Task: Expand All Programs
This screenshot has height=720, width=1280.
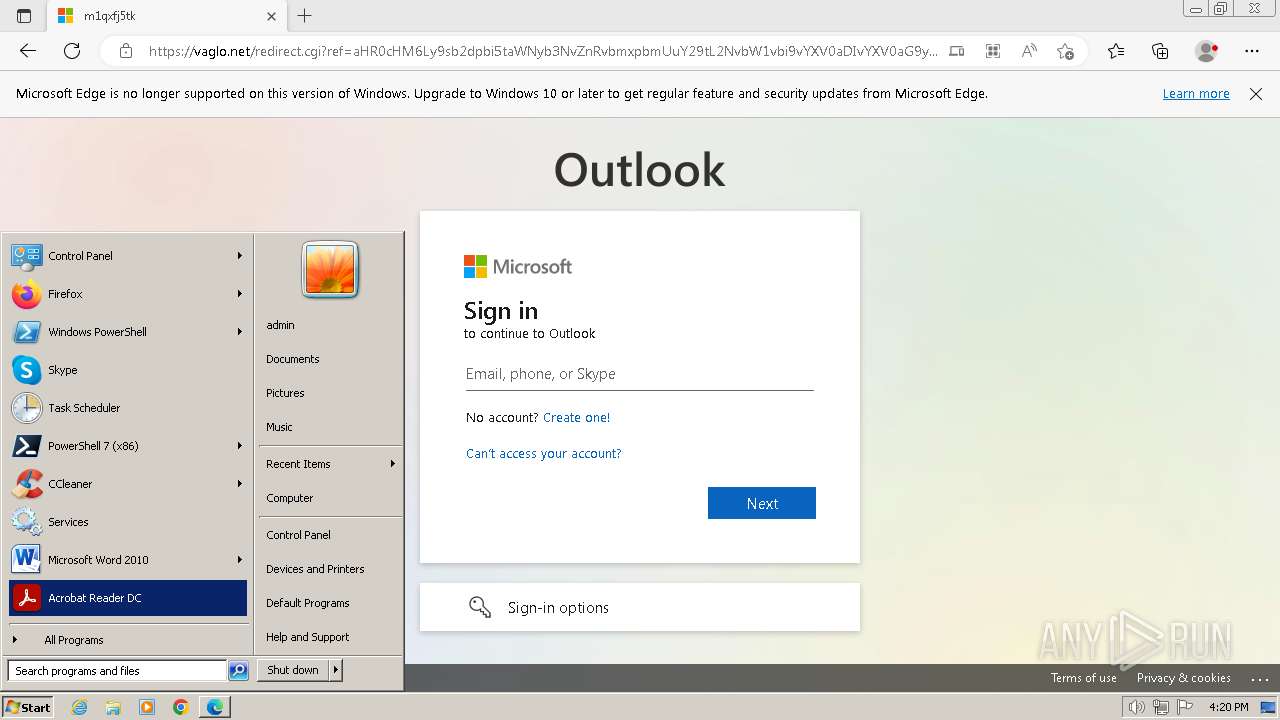Action: coord(128,640)
